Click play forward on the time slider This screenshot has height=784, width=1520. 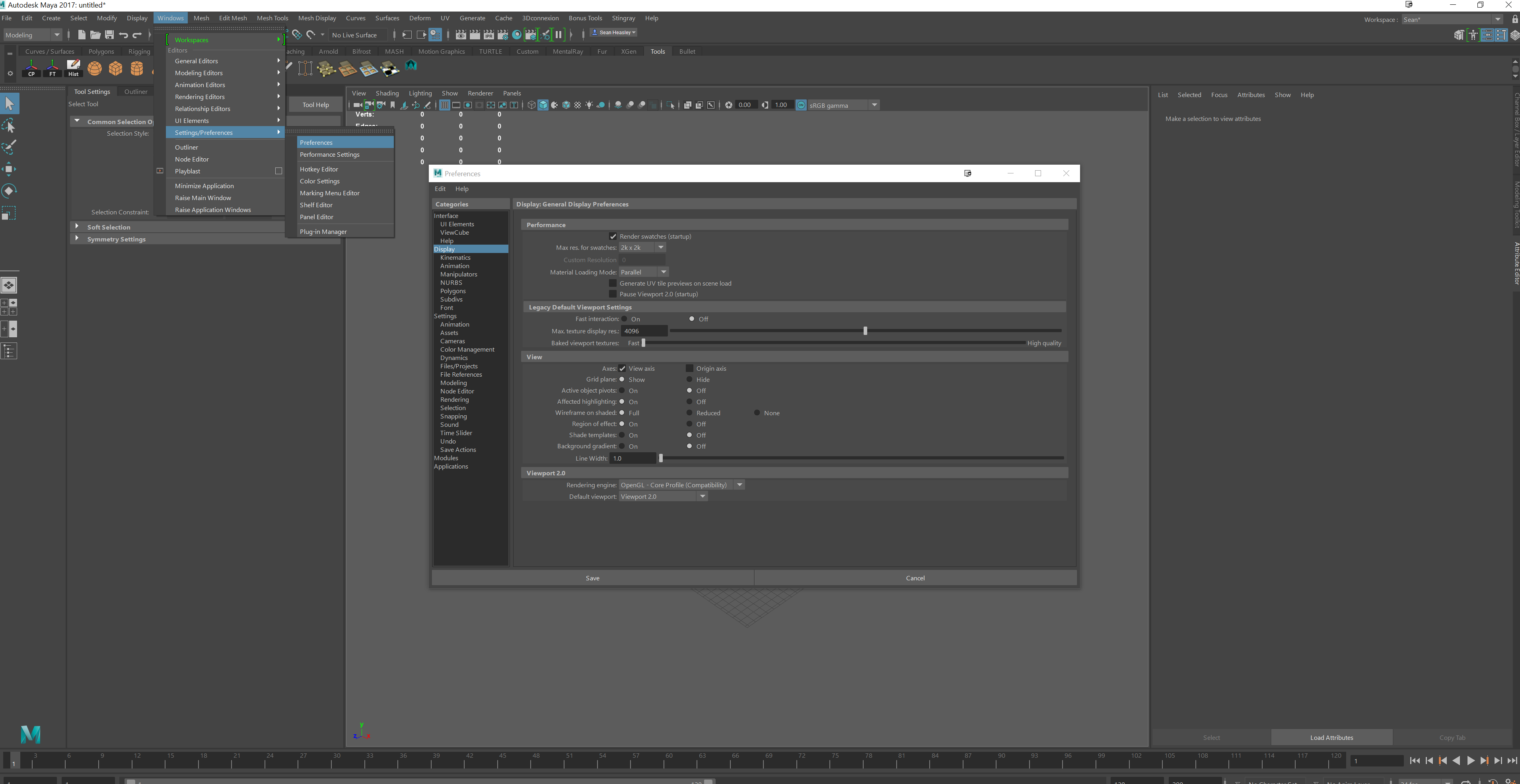1470,761
